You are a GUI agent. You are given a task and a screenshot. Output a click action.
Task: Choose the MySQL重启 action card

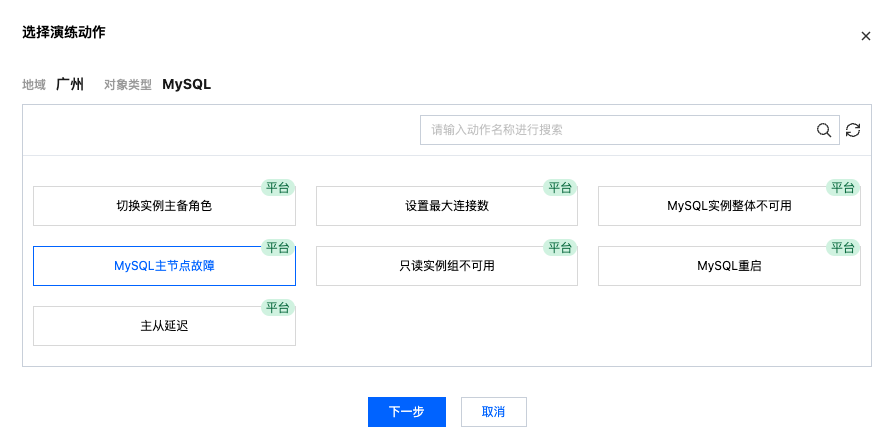tap(729, 266)
